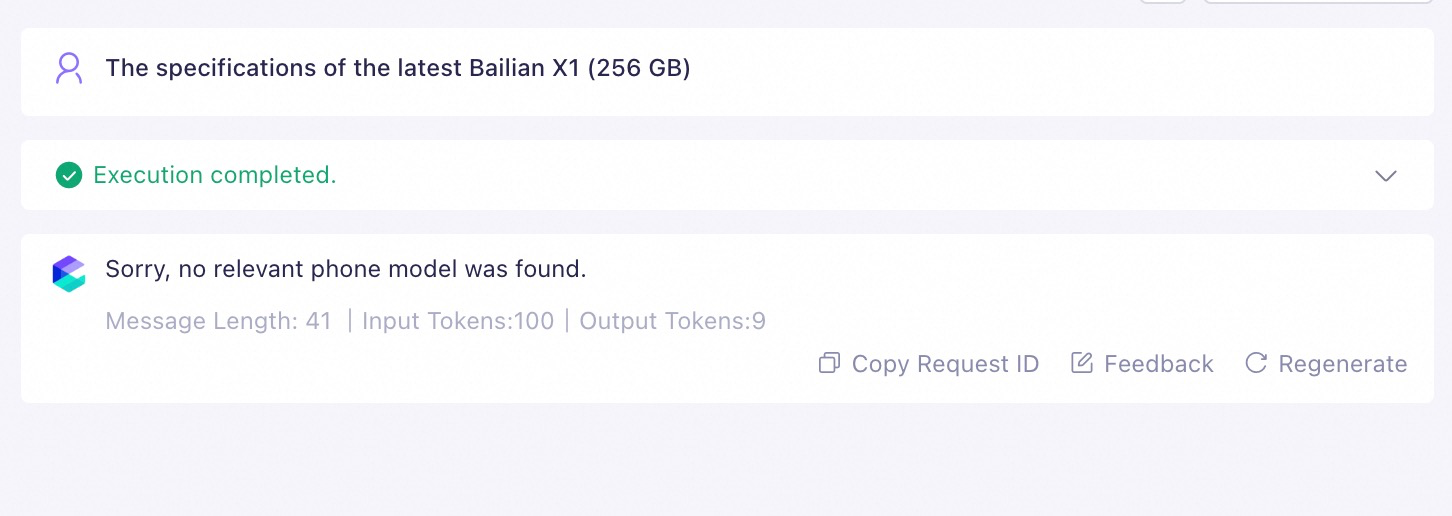This screenshot has height=516, width=1452.
Task: Click the green checkmark status icon
Action: [x=68, y=175]
